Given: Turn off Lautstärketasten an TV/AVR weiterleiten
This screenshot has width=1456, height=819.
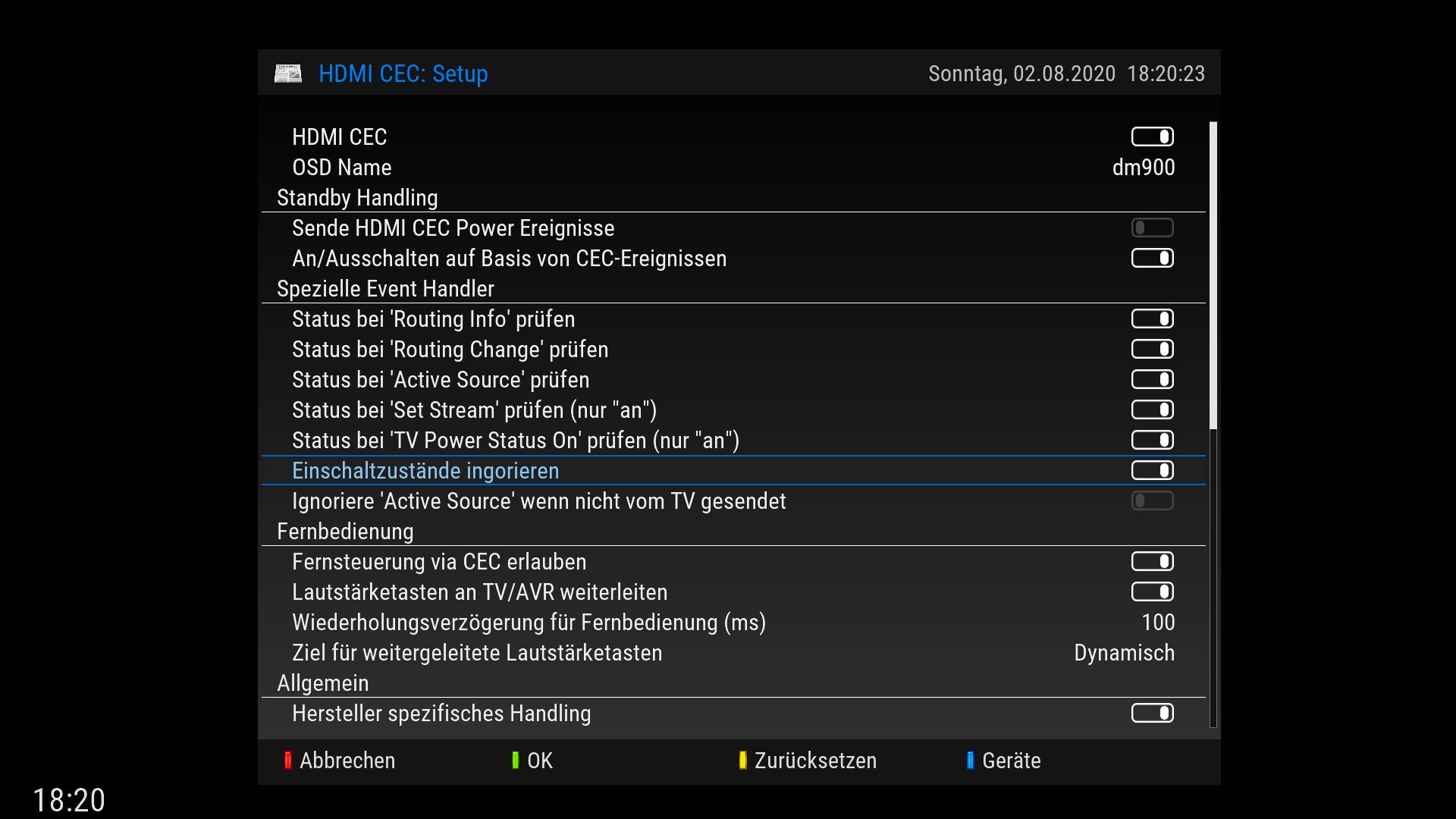Looking at the screenshot, I should click(x=1152, y=591).
